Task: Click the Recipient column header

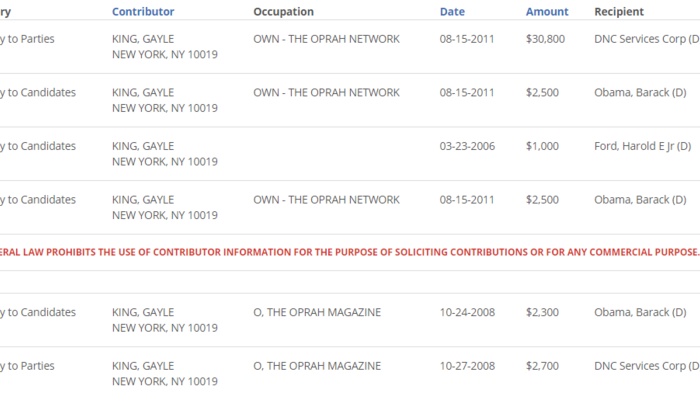Action: tap(619, 12)
